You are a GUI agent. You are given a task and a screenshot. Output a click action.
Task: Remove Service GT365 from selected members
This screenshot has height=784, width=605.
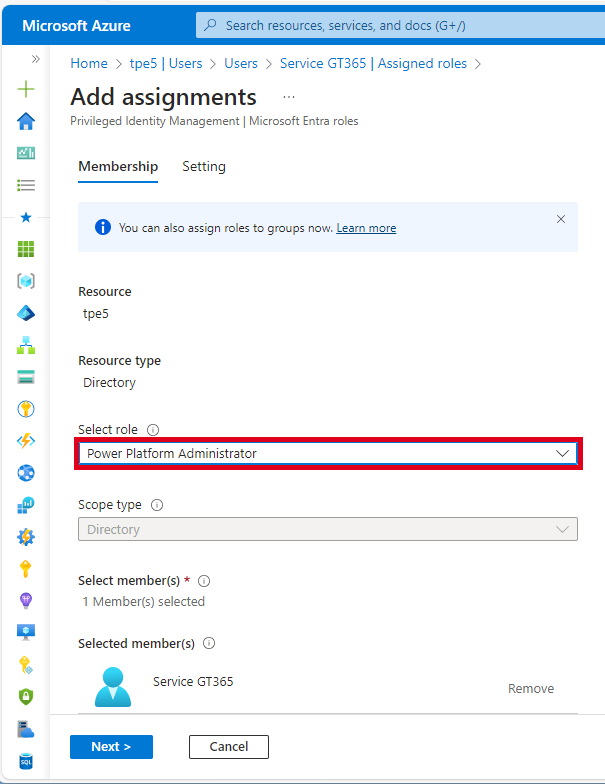[531, 689]
